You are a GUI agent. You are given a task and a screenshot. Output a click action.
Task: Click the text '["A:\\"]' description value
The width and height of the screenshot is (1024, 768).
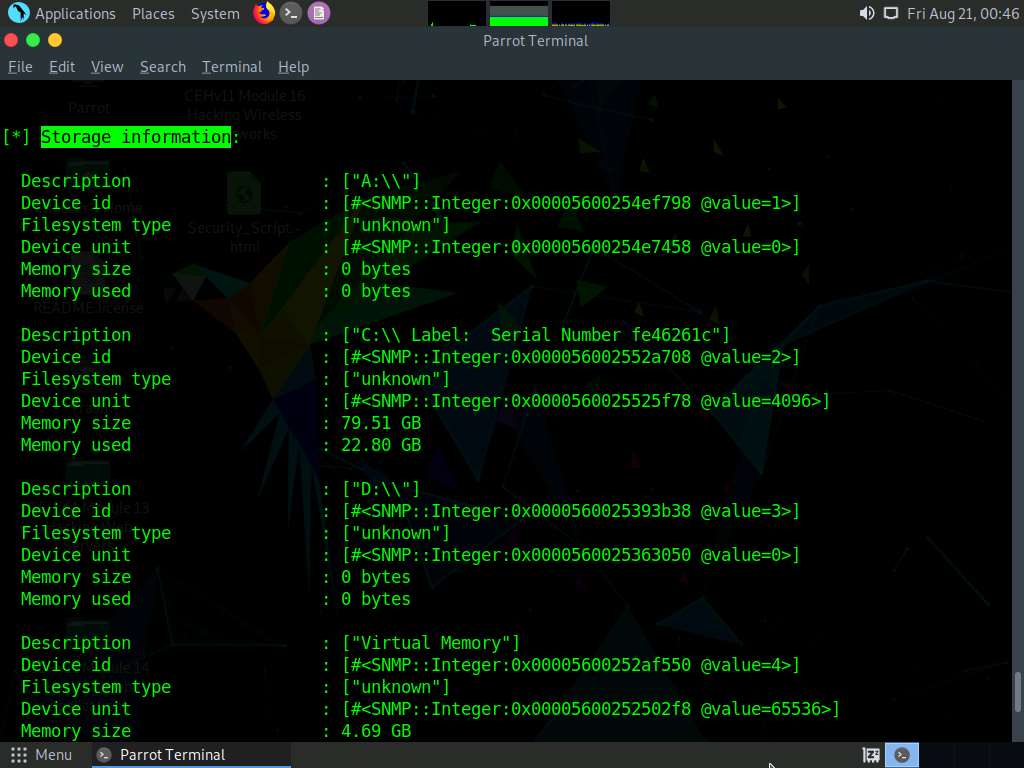[x=381, y=181]
